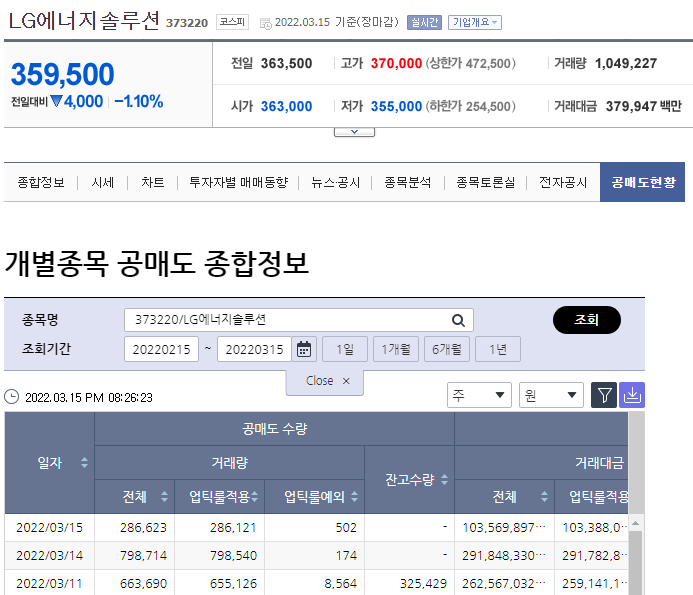693x595 pixels.
Task: Click the 2022/03/14 date cell
Action: (50, 555)
